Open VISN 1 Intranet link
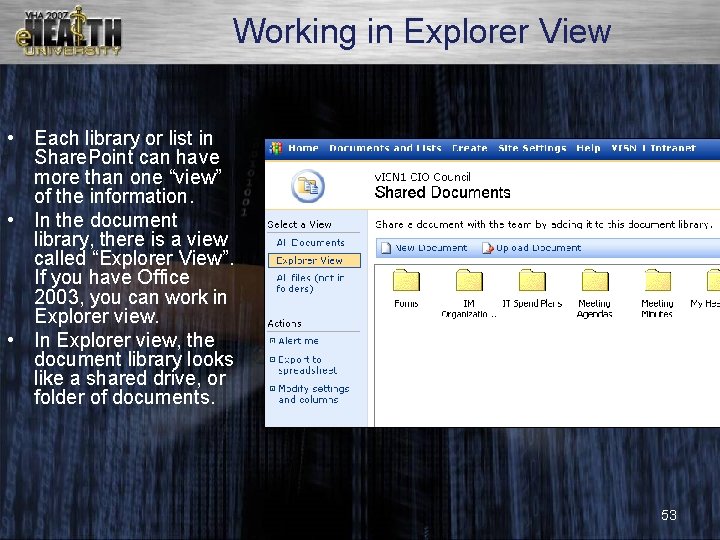 (x=653, y=148)
